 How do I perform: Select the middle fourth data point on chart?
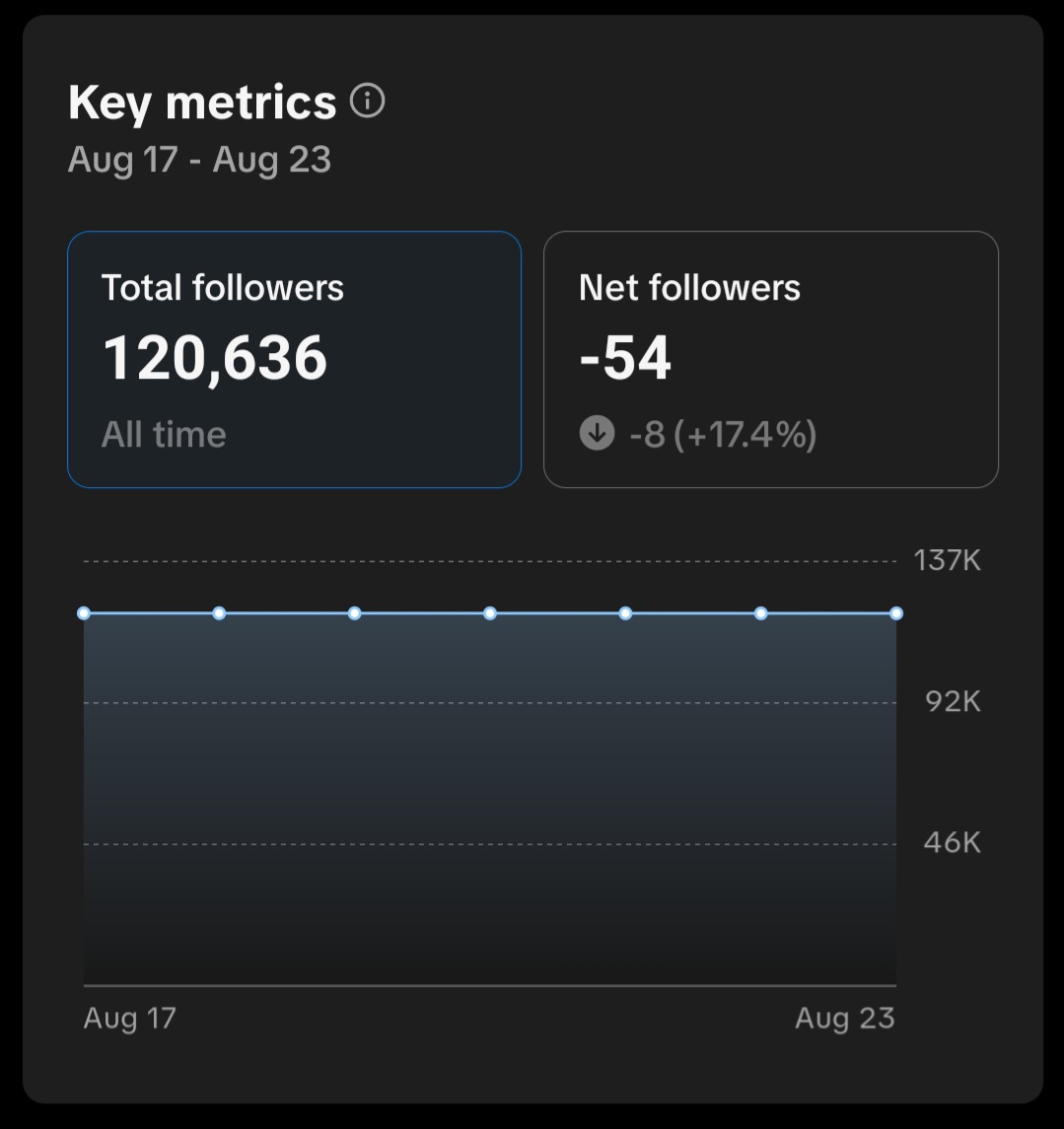(x=490, y=613)
